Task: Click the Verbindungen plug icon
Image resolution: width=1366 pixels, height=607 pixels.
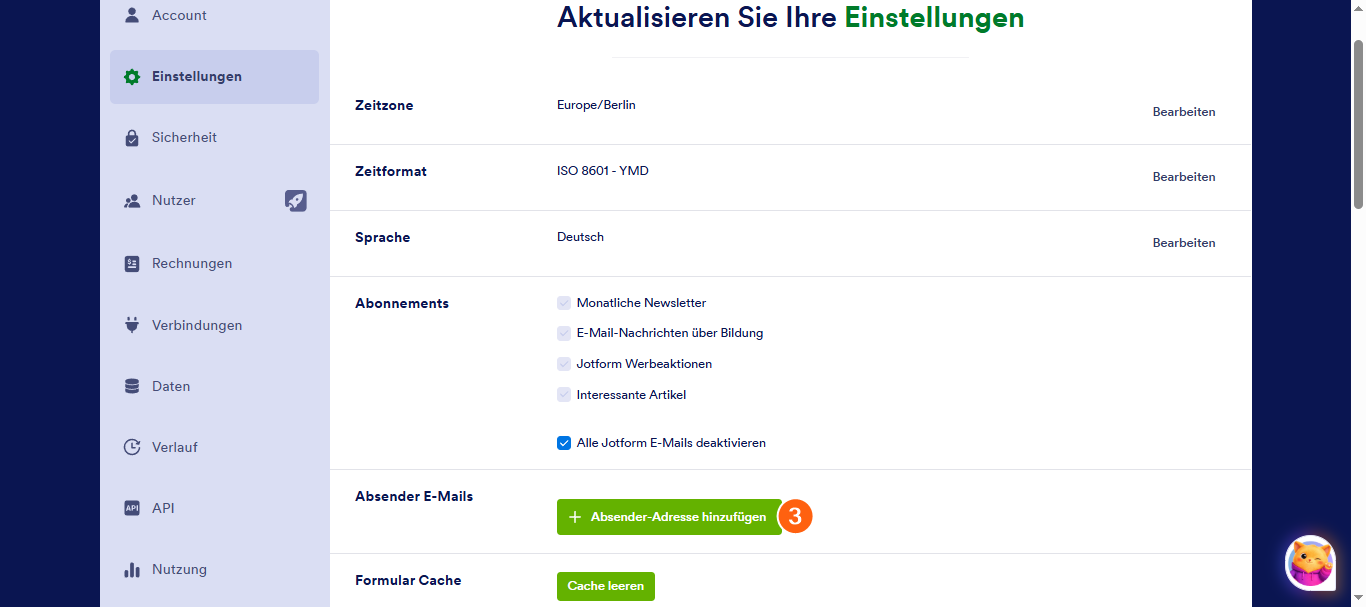Action: [x=132, y=325]
